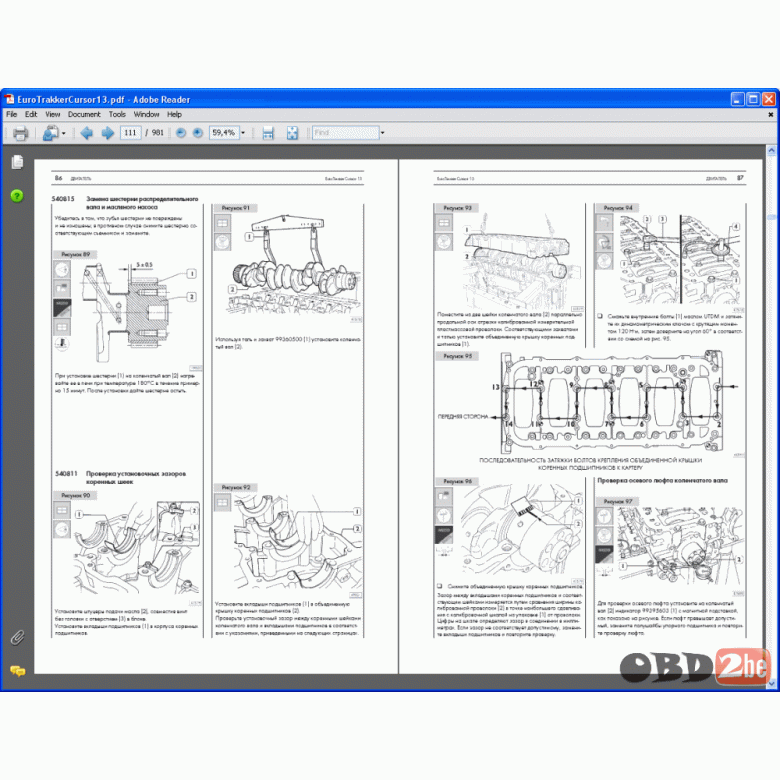Close the Adobe Reader window

click(x=769, y=99)
